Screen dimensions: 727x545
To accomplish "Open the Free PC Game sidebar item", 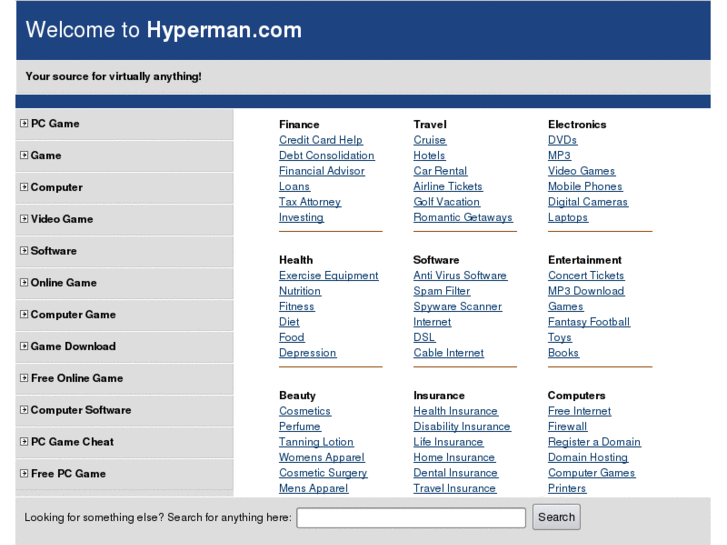I will click(68, 474).
